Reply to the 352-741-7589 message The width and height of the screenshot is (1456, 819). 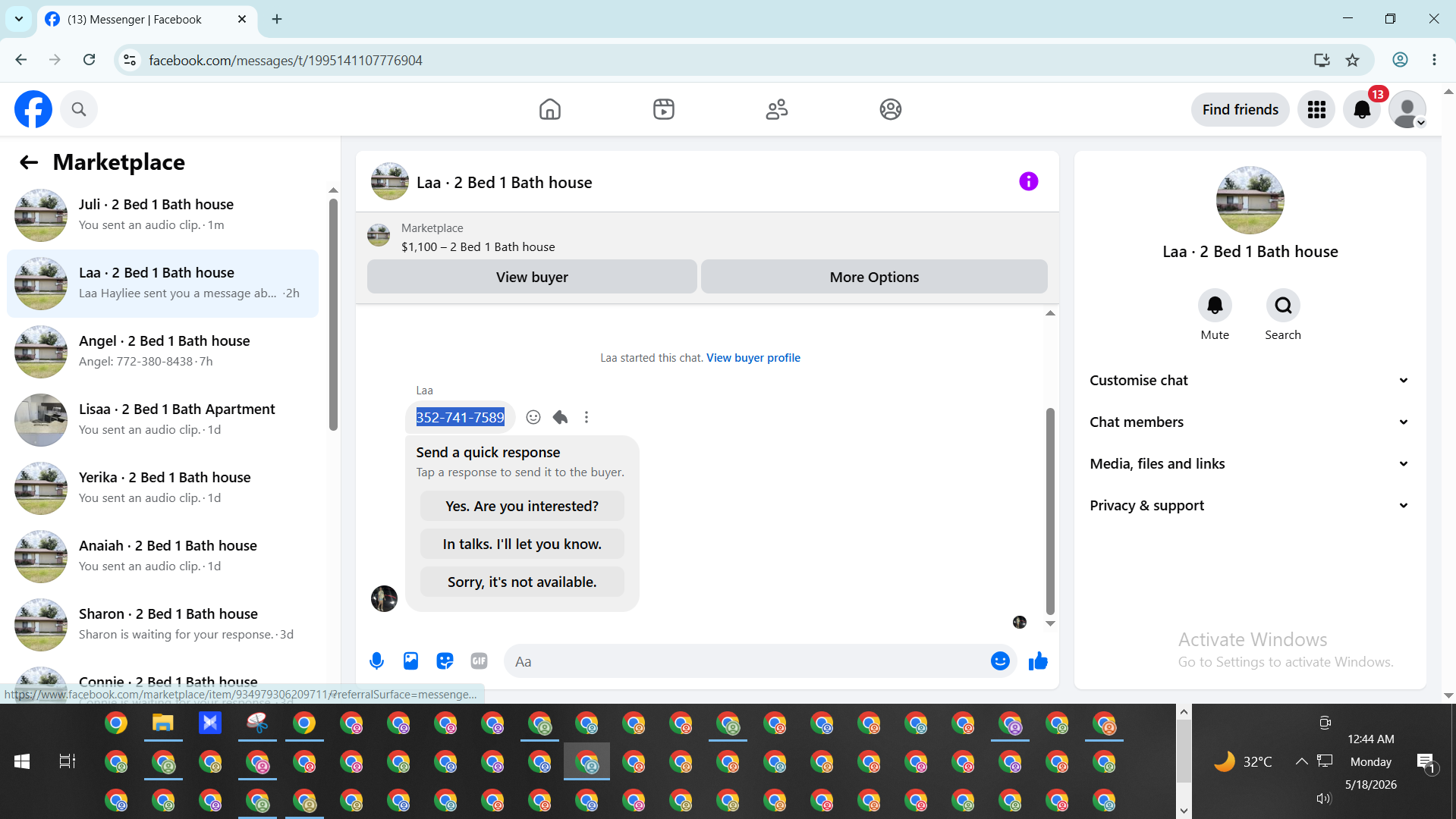pyautogui.click(x=560, y=417)
